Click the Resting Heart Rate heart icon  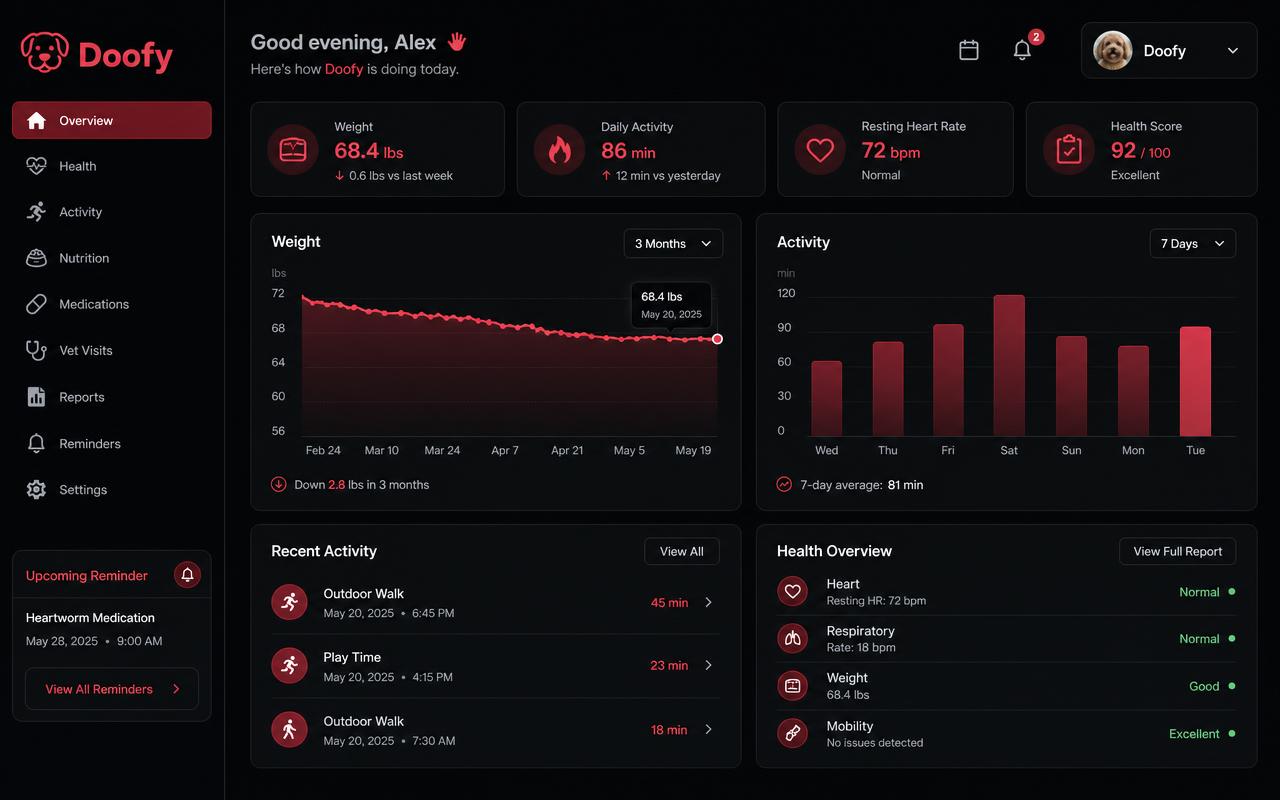click(x=820, y=150)
